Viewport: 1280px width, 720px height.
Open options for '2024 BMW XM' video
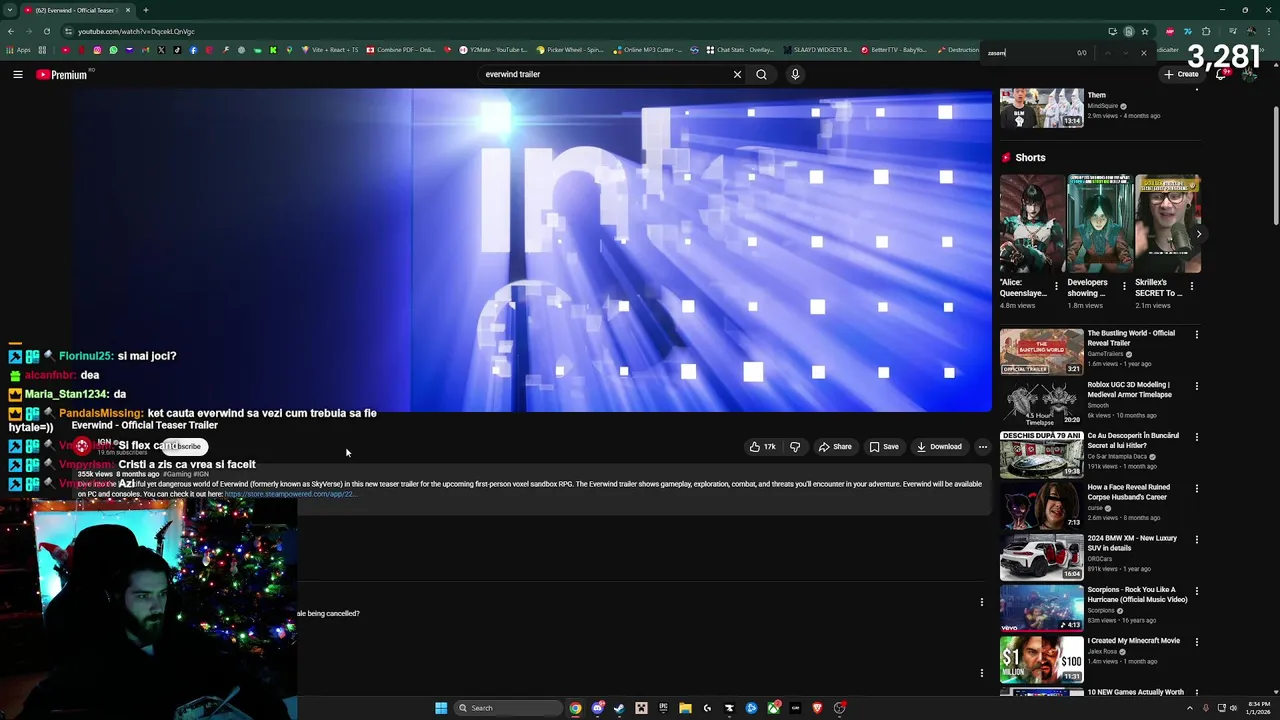1196,540
